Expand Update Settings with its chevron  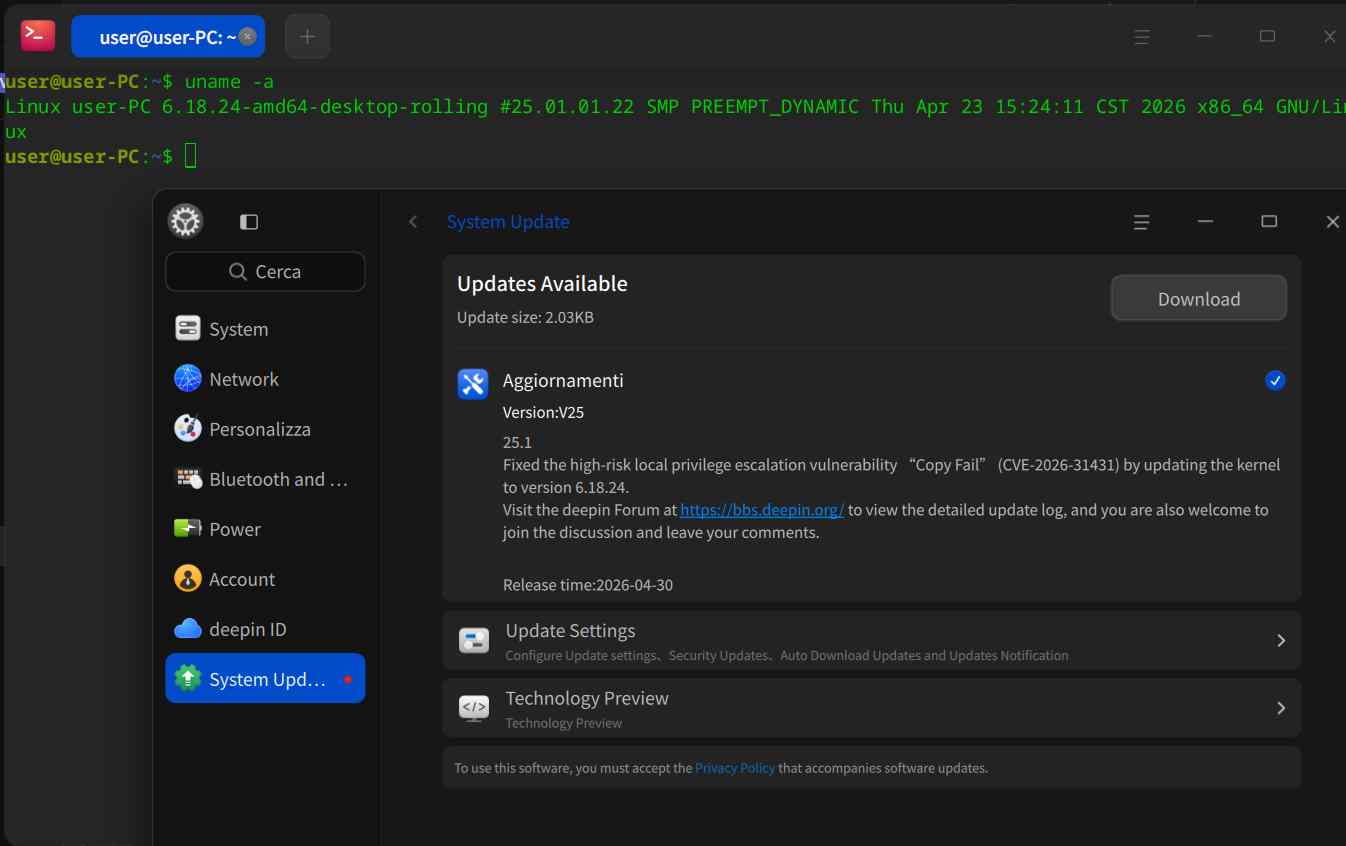click(x=1281, y=640)
